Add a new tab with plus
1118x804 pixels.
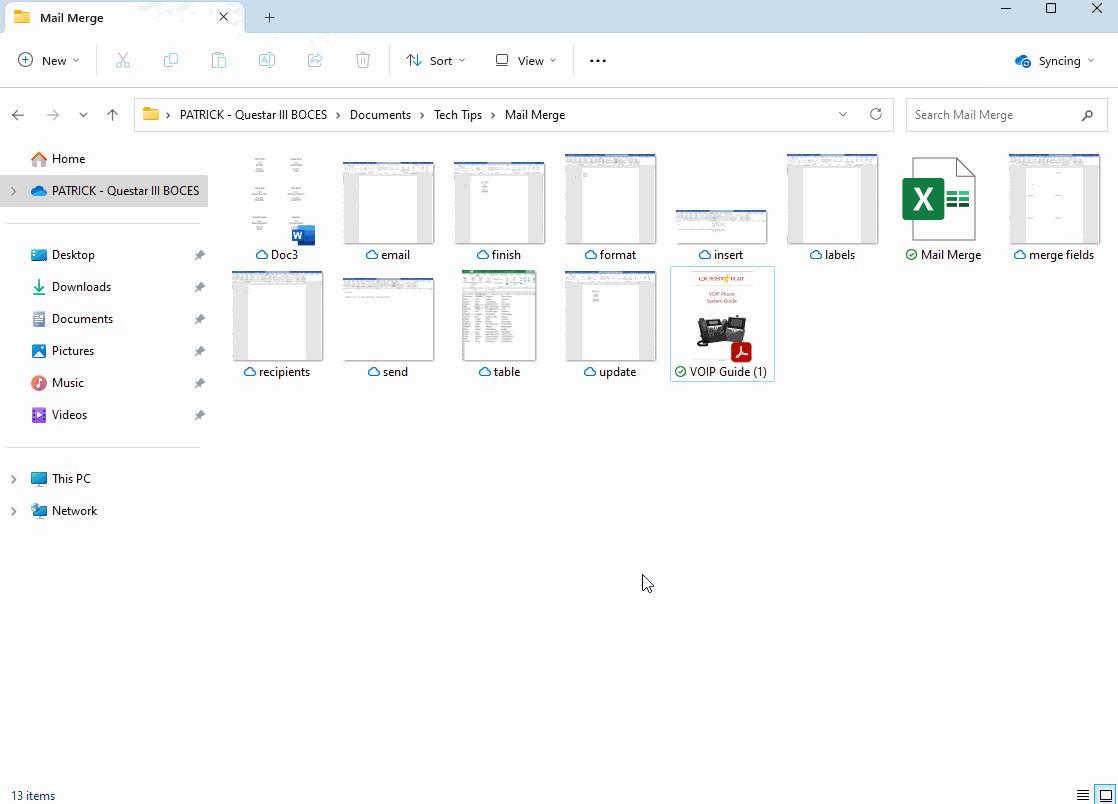(x=270, y=17)
